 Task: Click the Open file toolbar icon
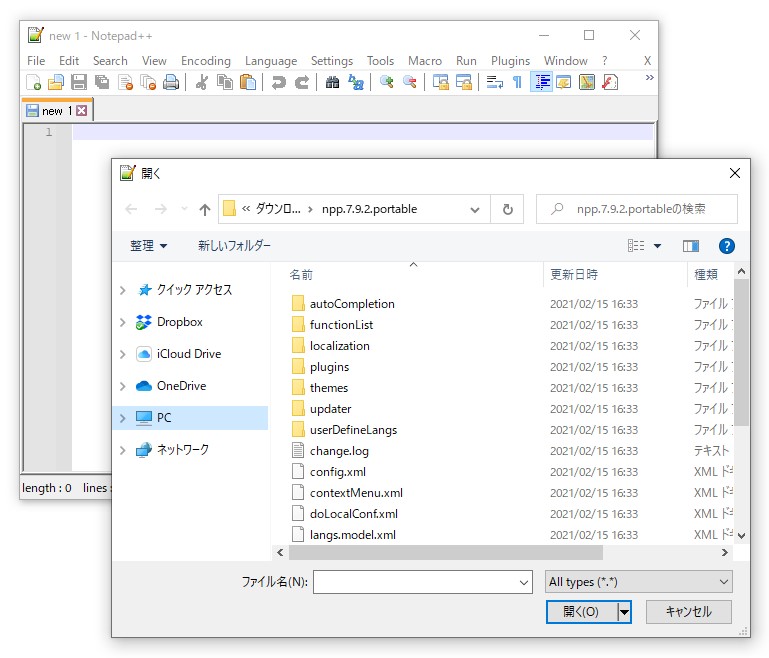(x=55, y=82)
